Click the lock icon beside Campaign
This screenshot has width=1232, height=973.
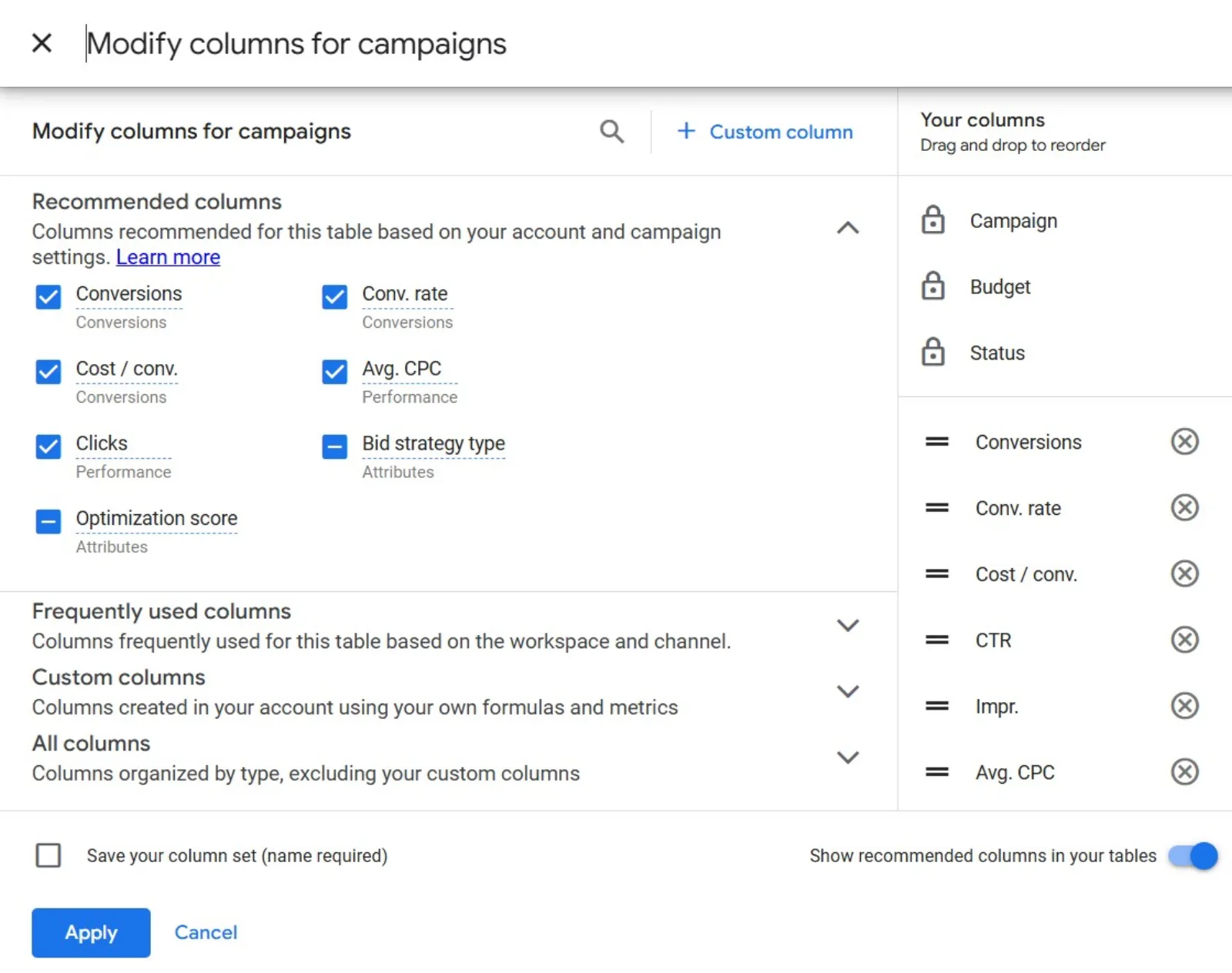coord(933,220)
